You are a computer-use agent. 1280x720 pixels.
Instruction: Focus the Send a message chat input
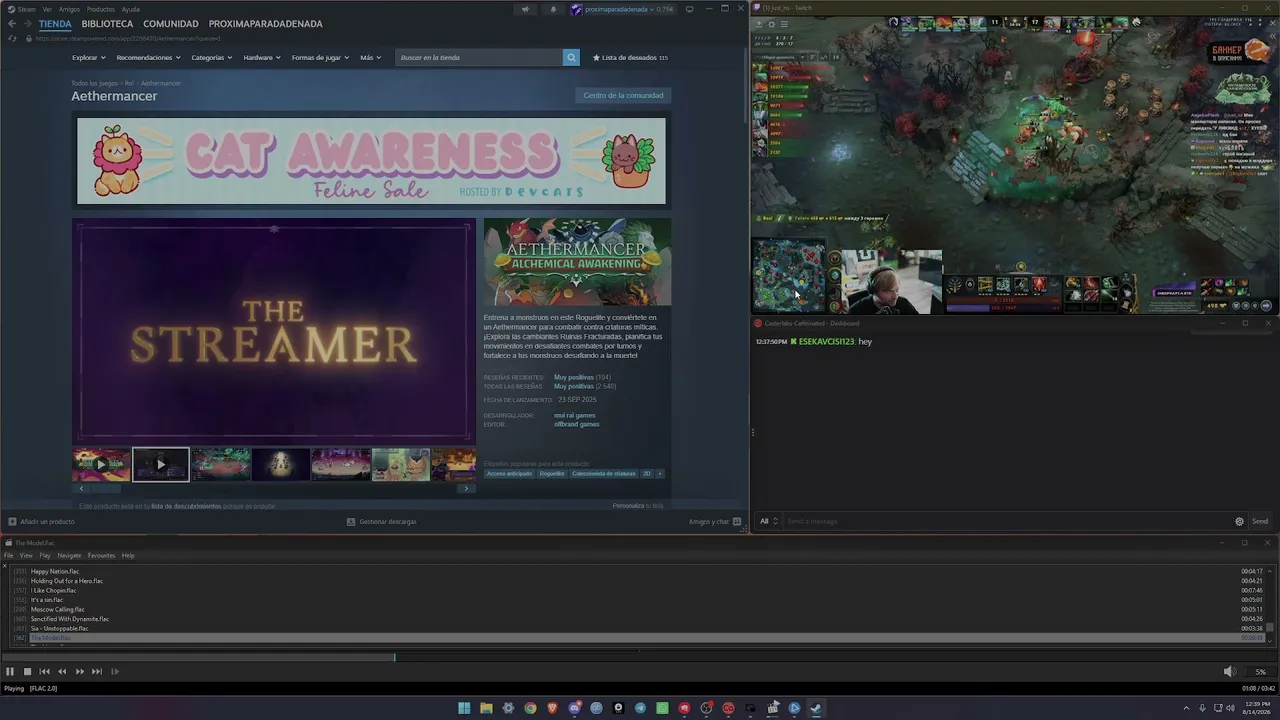click(x=1007, y=521)
